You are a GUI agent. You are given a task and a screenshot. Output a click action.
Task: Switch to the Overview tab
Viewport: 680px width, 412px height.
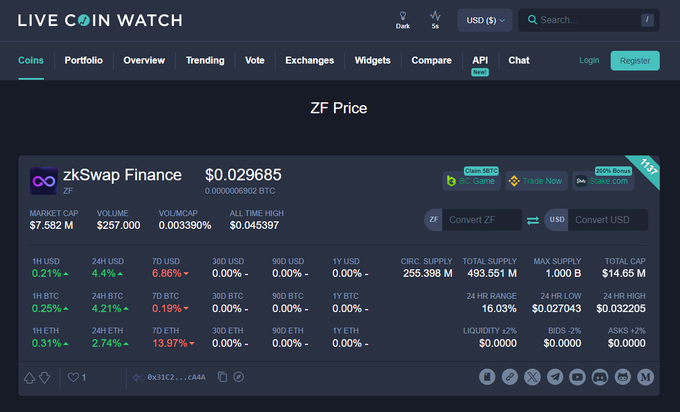click(144, 60)
